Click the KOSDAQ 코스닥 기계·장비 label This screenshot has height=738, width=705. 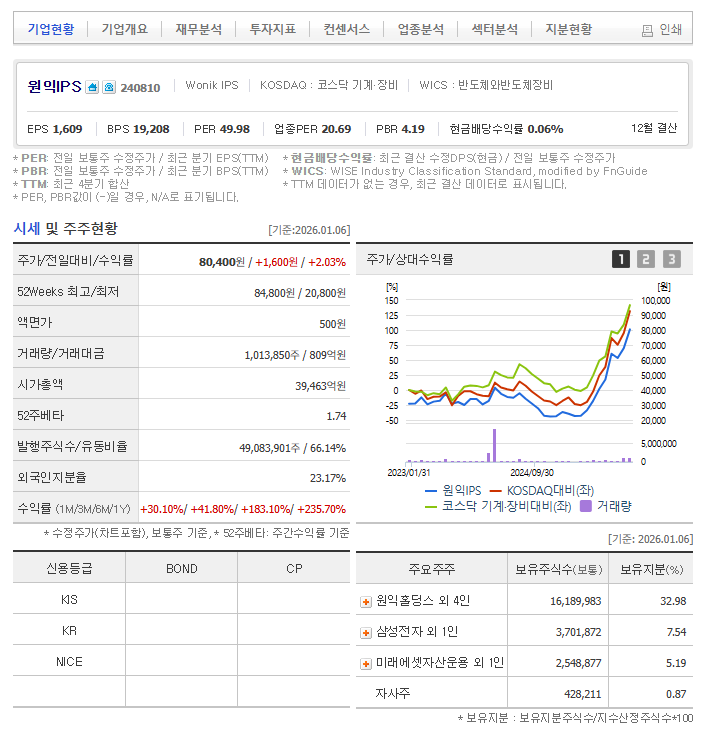pos(329,85)
